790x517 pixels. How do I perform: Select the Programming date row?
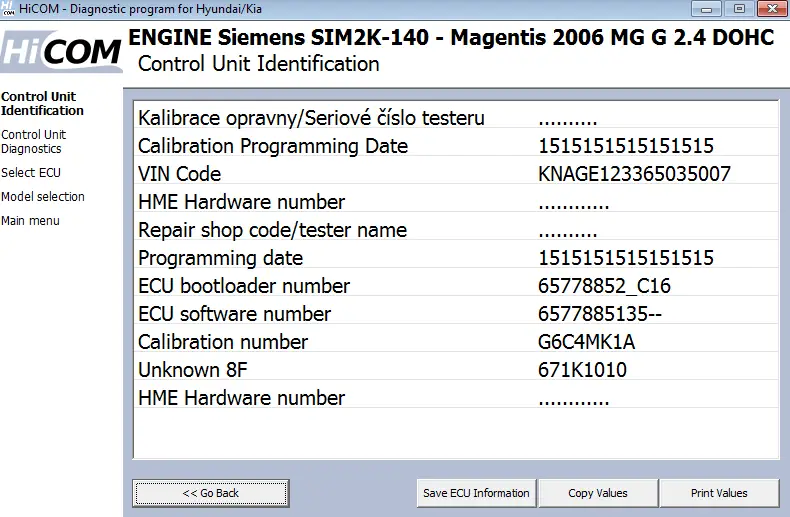pyautogui.click(x=456, y=258)
